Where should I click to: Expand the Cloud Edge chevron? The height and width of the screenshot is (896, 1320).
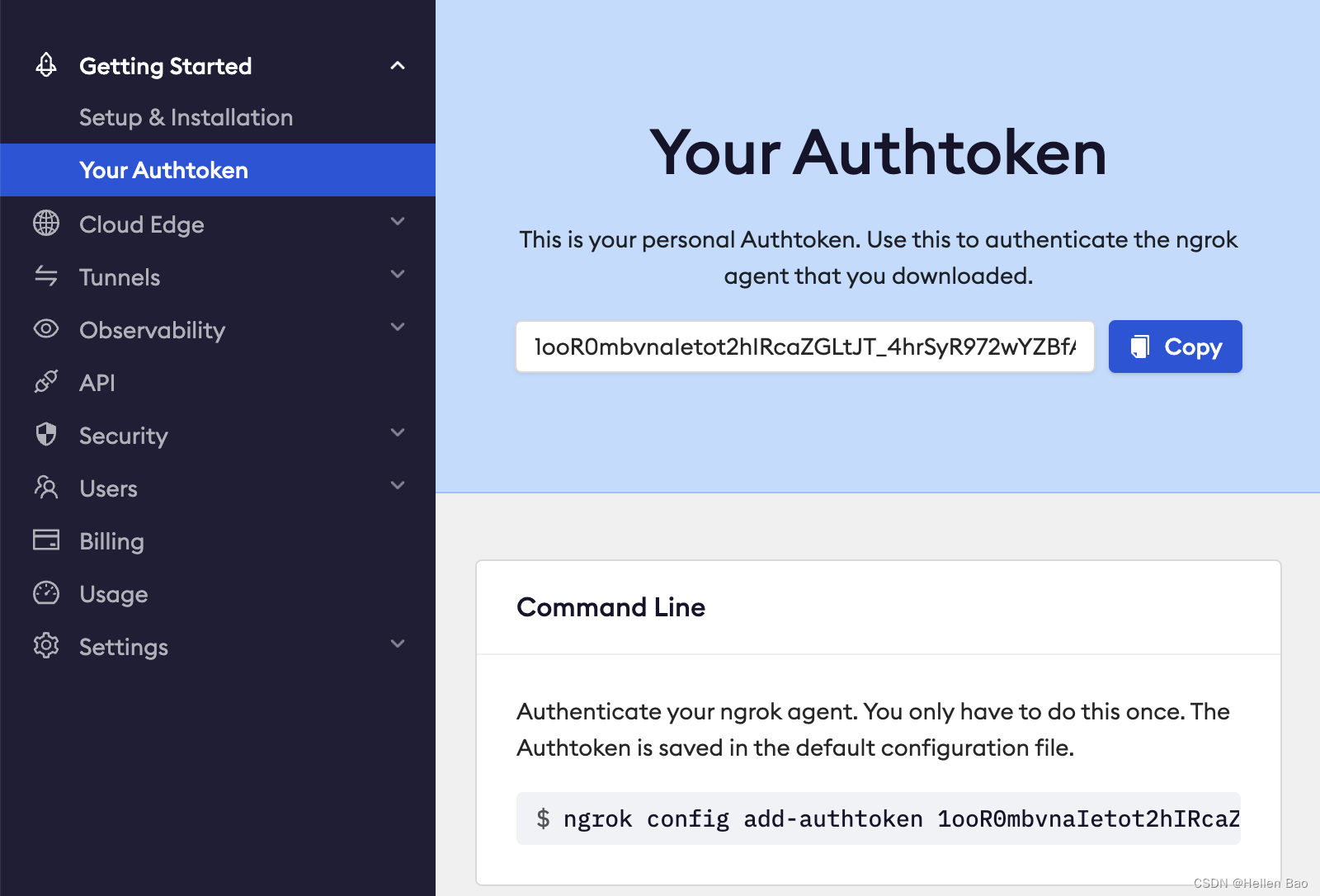pos(398,221)
